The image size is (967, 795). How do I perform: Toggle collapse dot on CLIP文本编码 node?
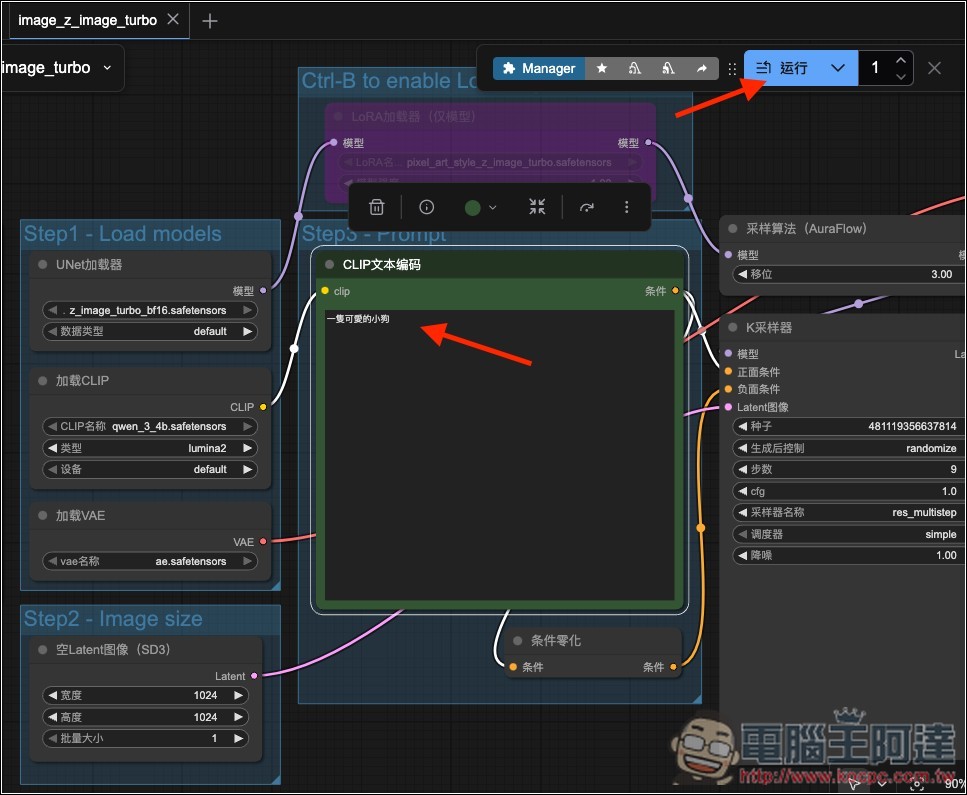329,265
